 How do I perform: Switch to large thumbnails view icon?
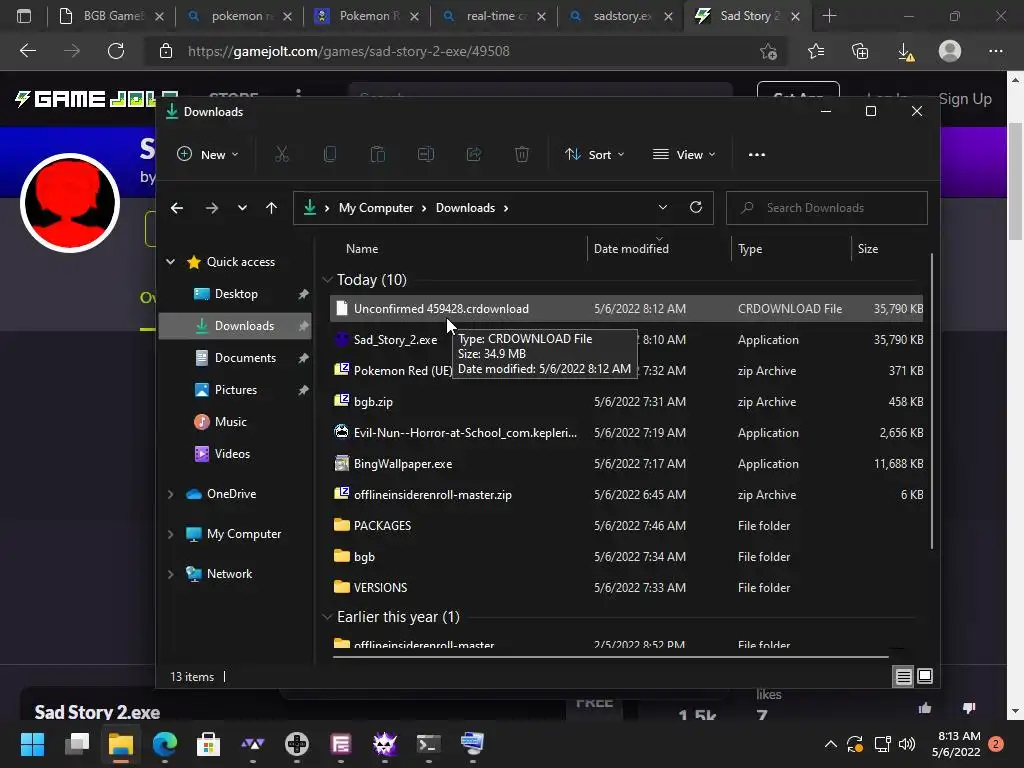[x=925, y=677]
